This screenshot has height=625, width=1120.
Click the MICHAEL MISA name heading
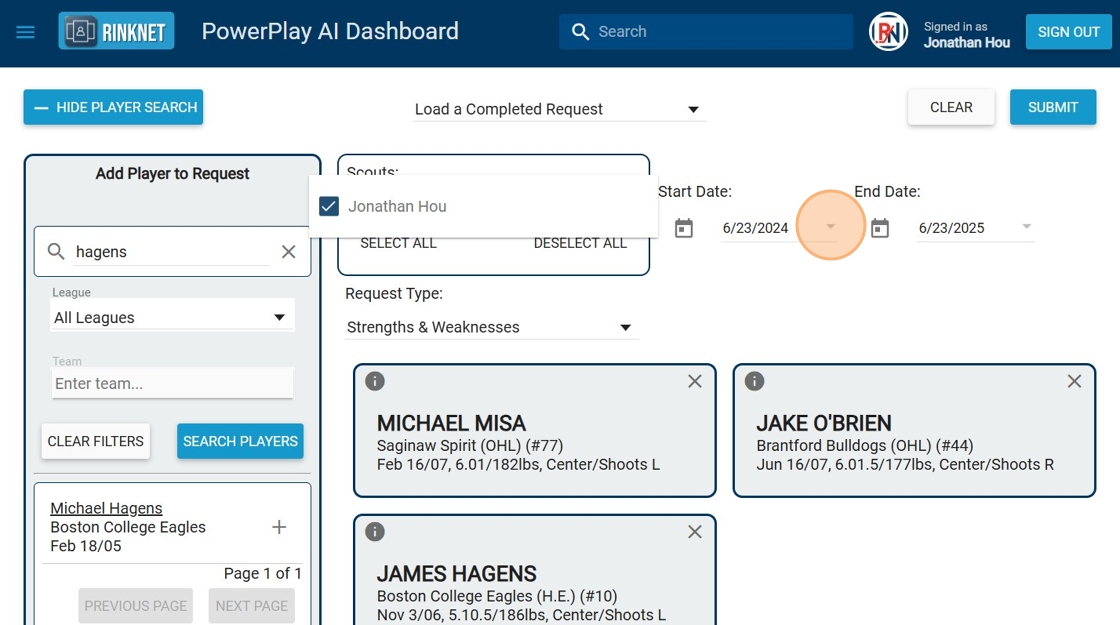coord(451,424)
